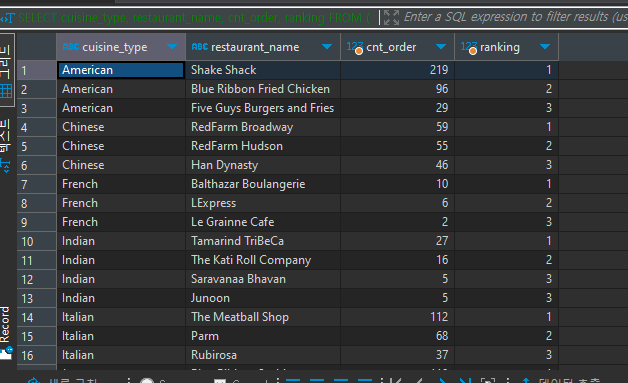This screenshot has width=628, height=383.
Task: Click the cnt_order value 46
Action: [397, 165]
